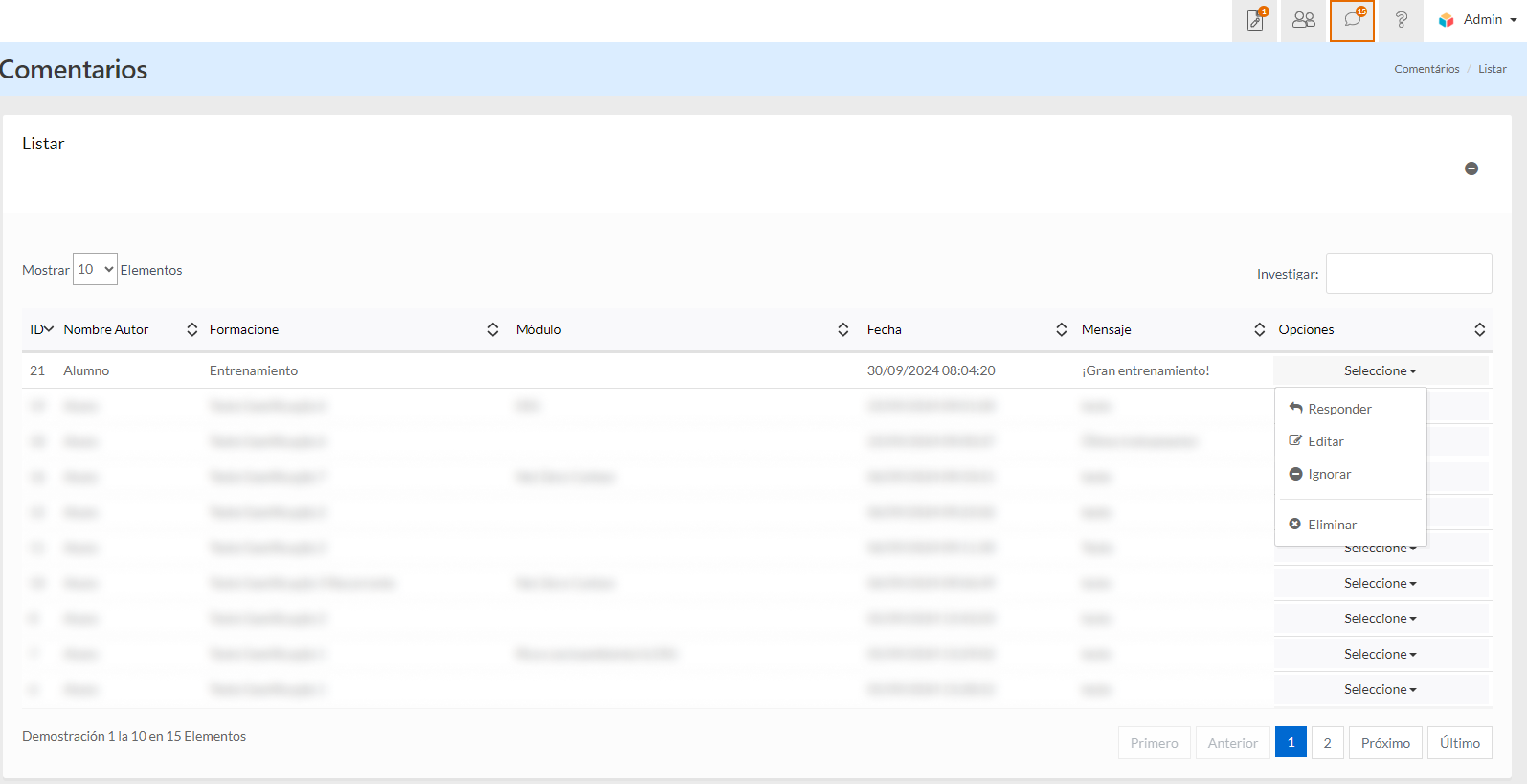
Task: Click the Último pagination button
Action: coord(1459,742)
